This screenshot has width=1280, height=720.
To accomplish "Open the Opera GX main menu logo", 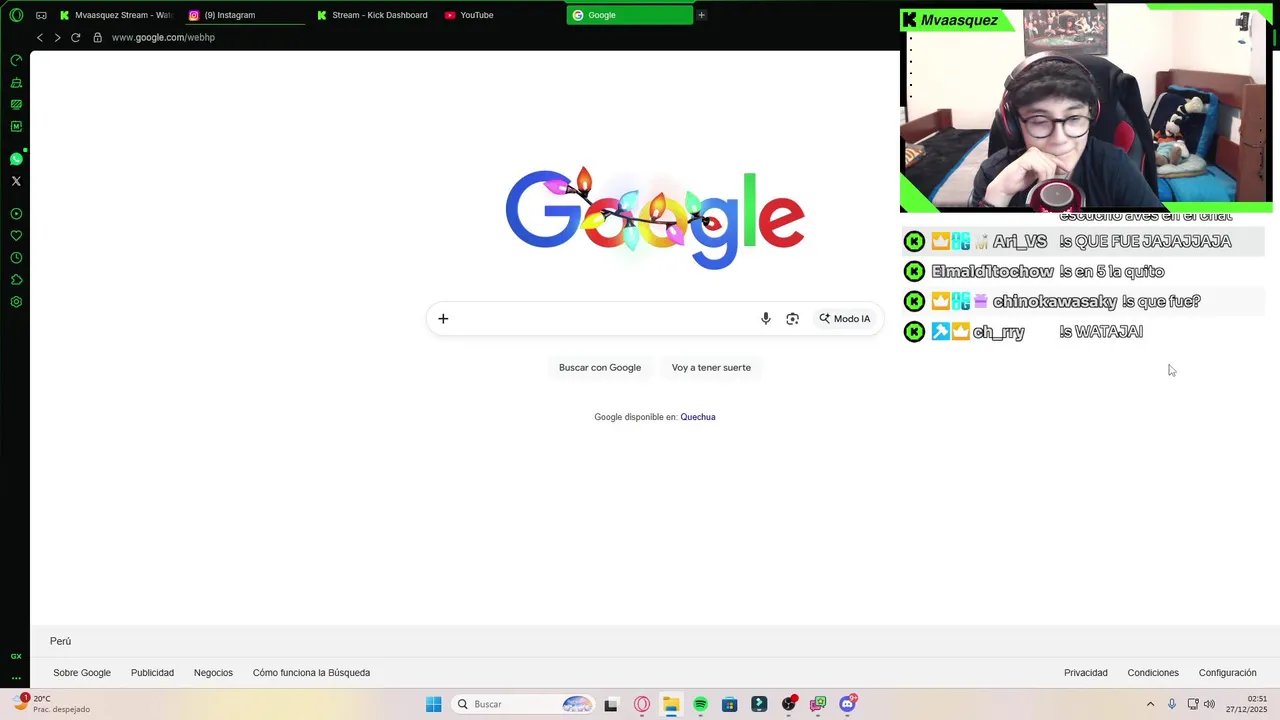I will click(x=16, y=15).
